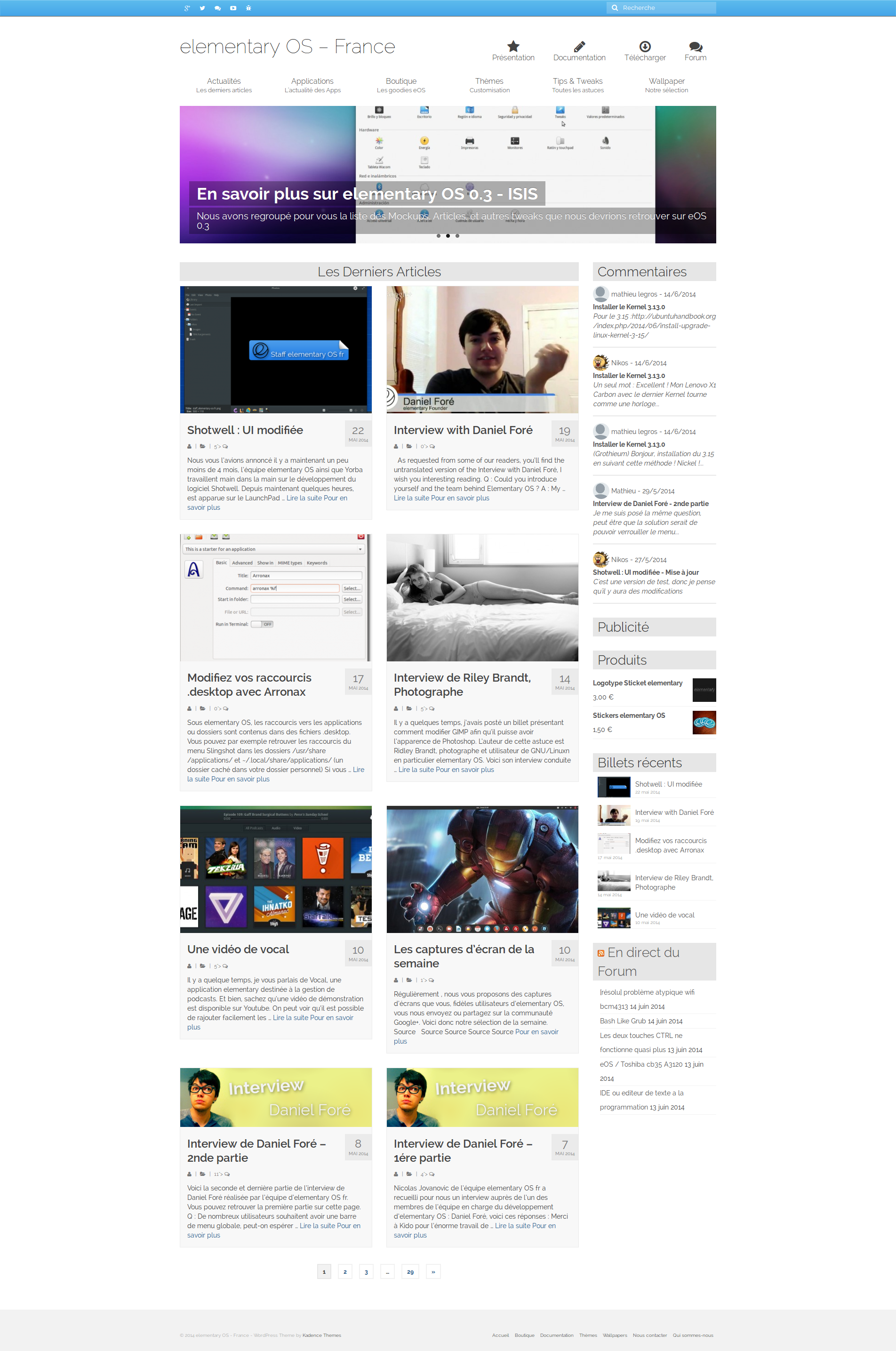Screen dimensions: 896x1351
Task: Click the author icon under 1ére partie article
Action: click(396, 1174)
